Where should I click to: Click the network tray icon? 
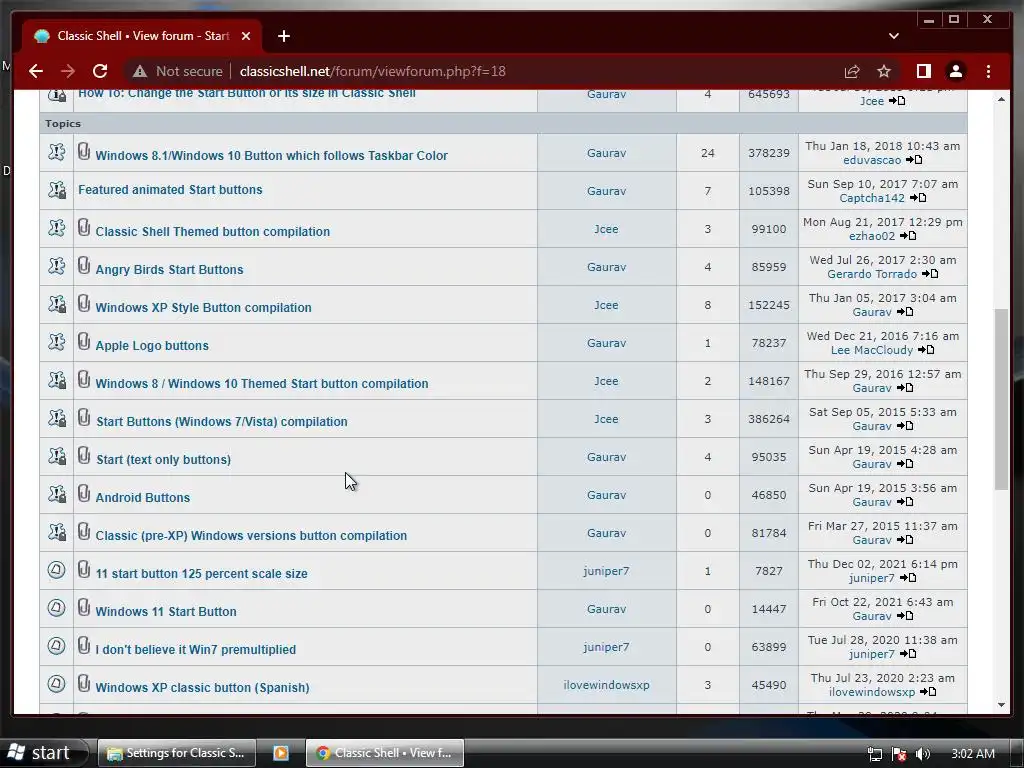[874, 754]
